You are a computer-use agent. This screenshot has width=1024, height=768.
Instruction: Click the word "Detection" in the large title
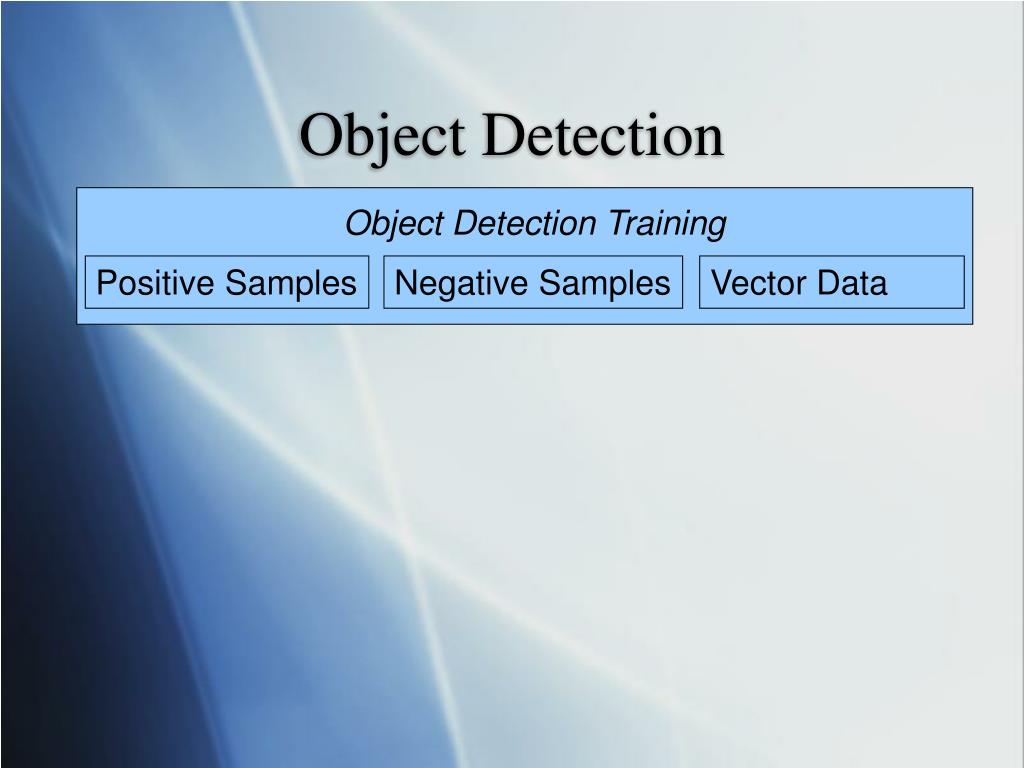[x=602, y=136]
